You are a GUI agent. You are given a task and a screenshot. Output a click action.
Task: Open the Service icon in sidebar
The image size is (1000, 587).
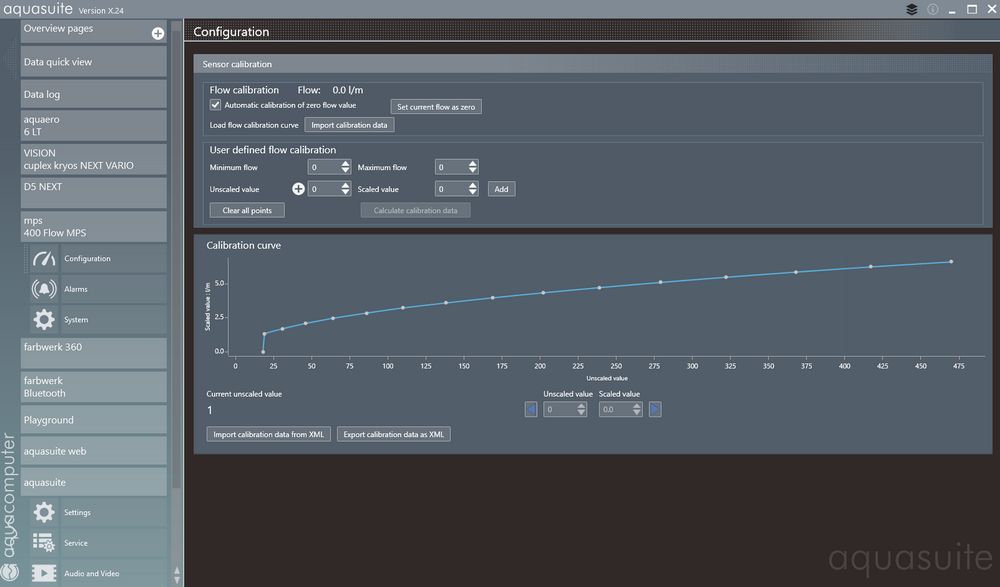point(44,543)
